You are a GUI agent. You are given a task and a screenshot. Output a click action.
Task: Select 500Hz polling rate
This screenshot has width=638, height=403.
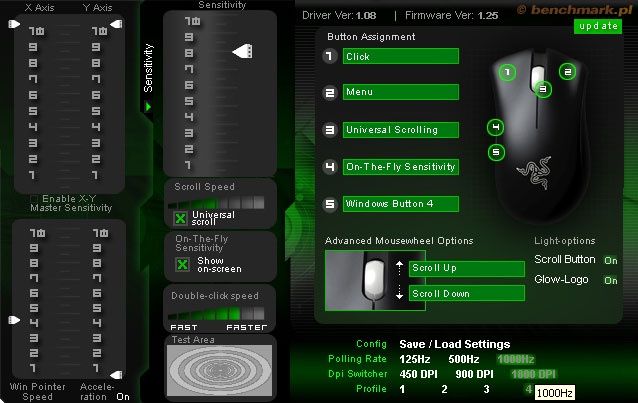coord(463,359)
